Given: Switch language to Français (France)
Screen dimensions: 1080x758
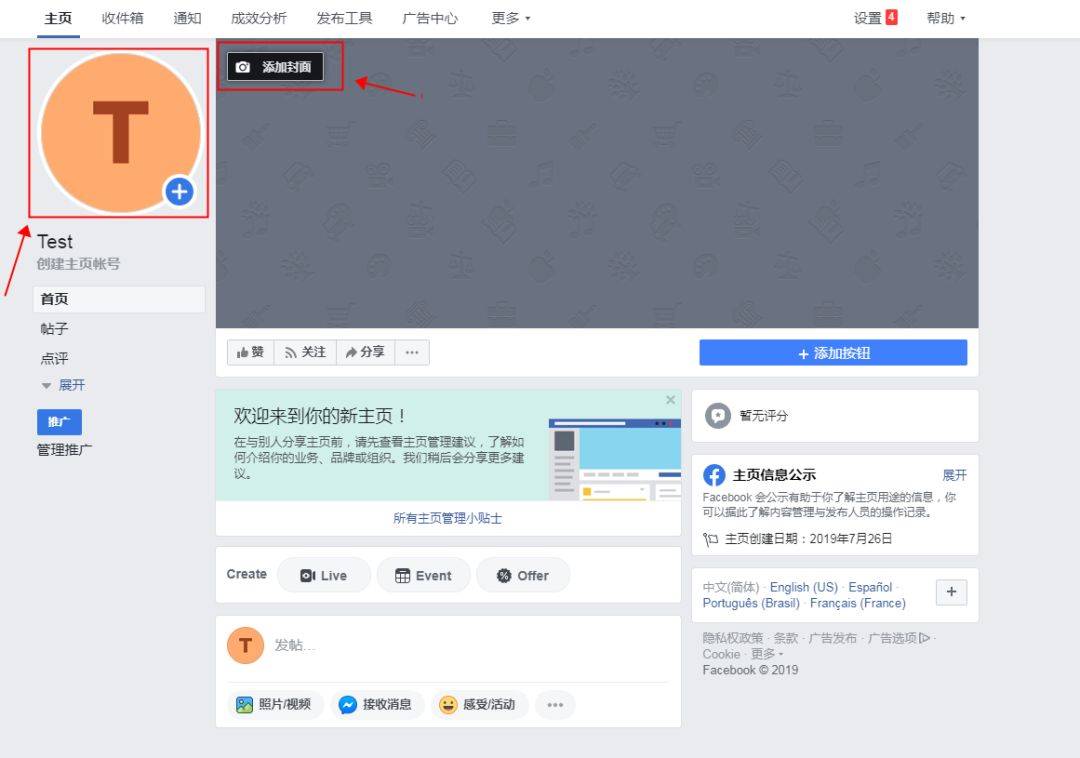Looking at the screenshot, I should click(x=858, y=603).
